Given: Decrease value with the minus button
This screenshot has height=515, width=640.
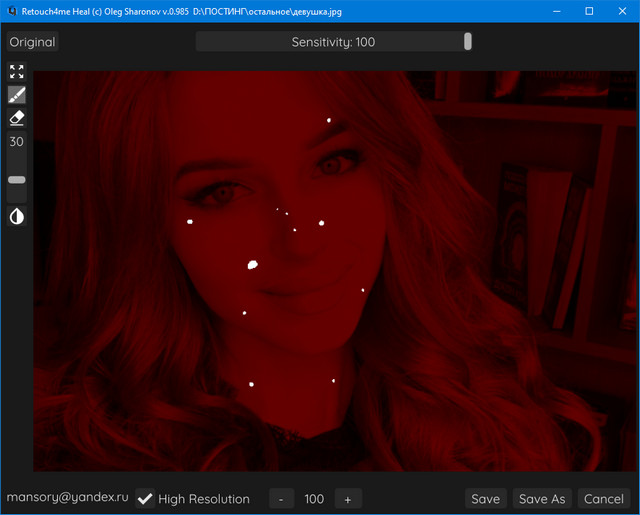Looking at the screenshot, I should [281, 499].
